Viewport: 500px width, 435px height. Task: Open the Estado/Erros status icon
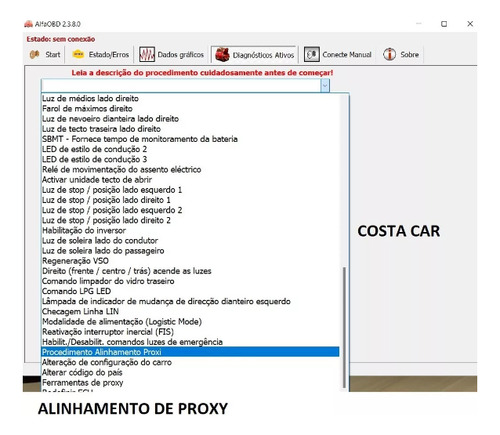[x=78, y=54]
